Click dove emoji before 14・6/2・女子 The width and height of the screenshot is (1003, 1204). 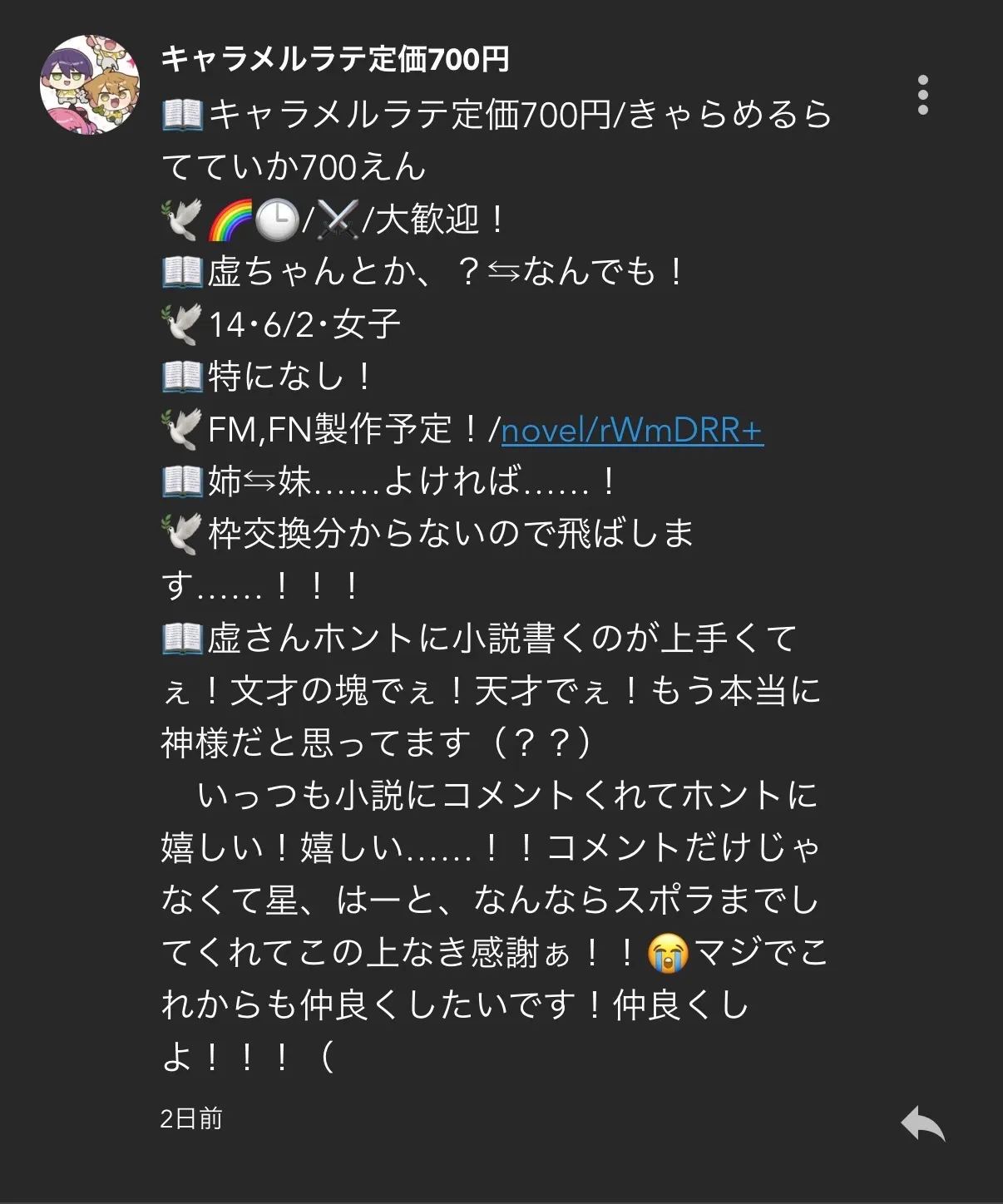[x=182, y=324]
